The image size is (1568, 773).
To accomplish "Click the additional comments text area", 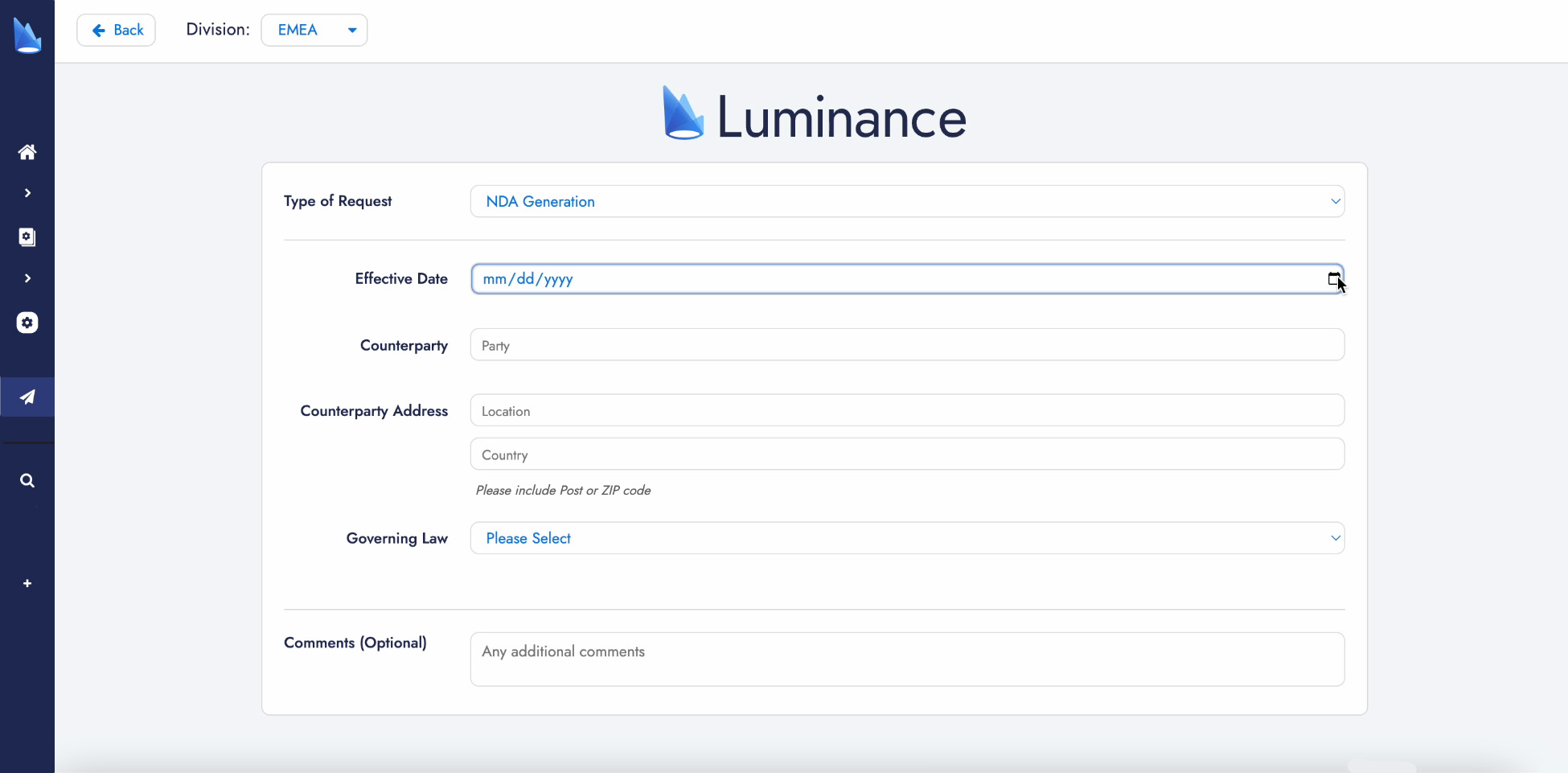I will 906,659.
